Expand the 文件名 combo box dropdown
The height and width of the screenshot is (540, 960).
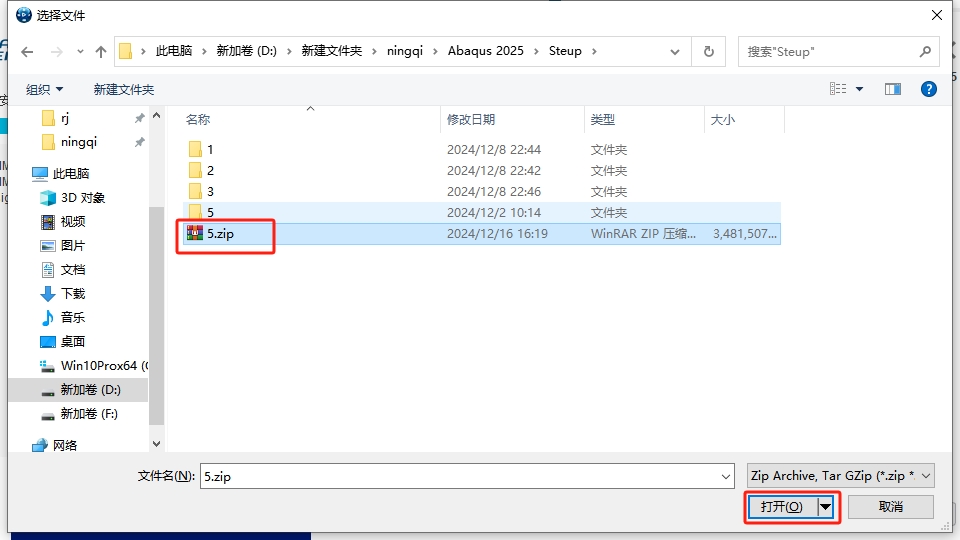(725, 477)
